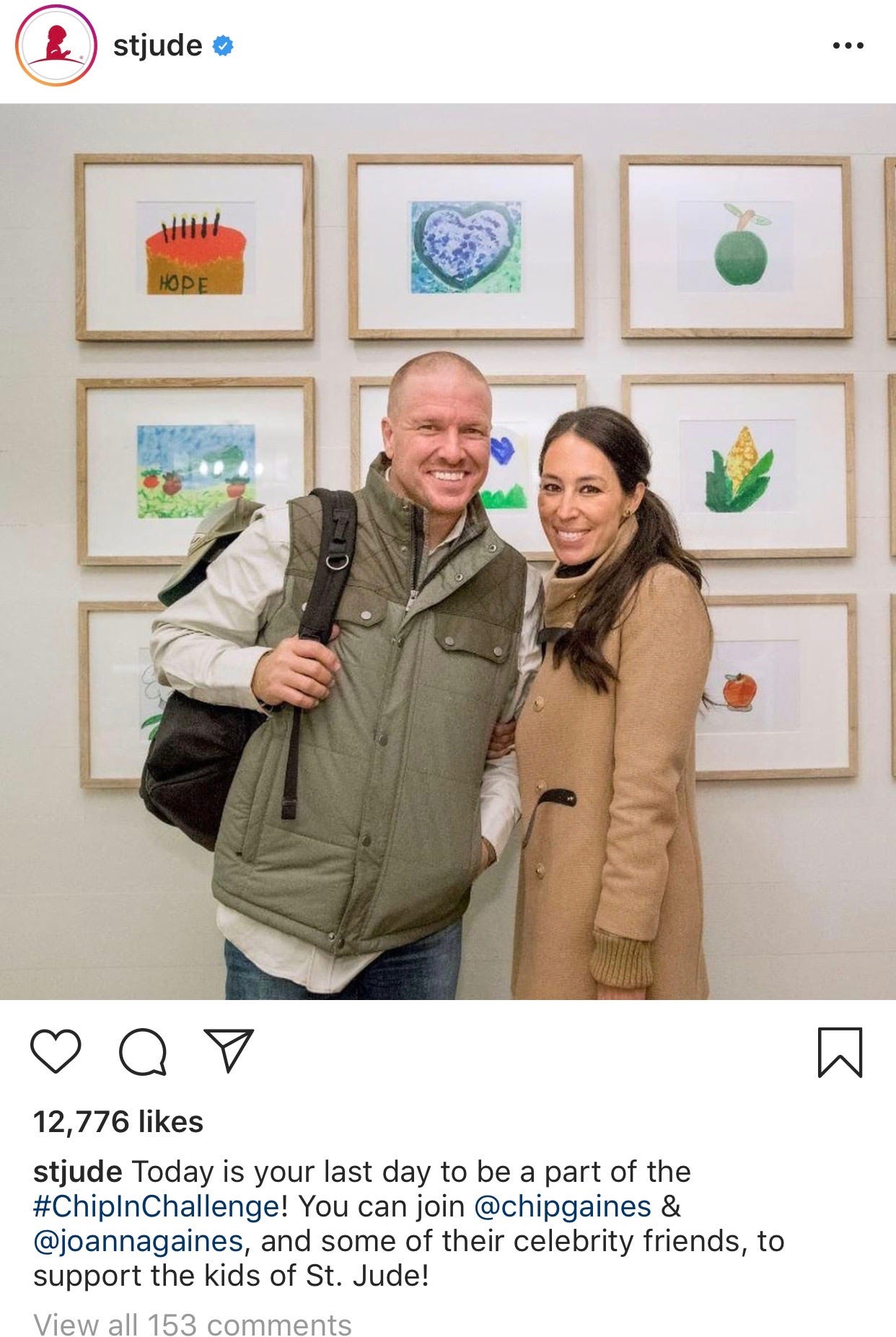Visit the @joannagaines profile mention
Viewport: 896px width, 1337px height.
(x=138, y=1241)
